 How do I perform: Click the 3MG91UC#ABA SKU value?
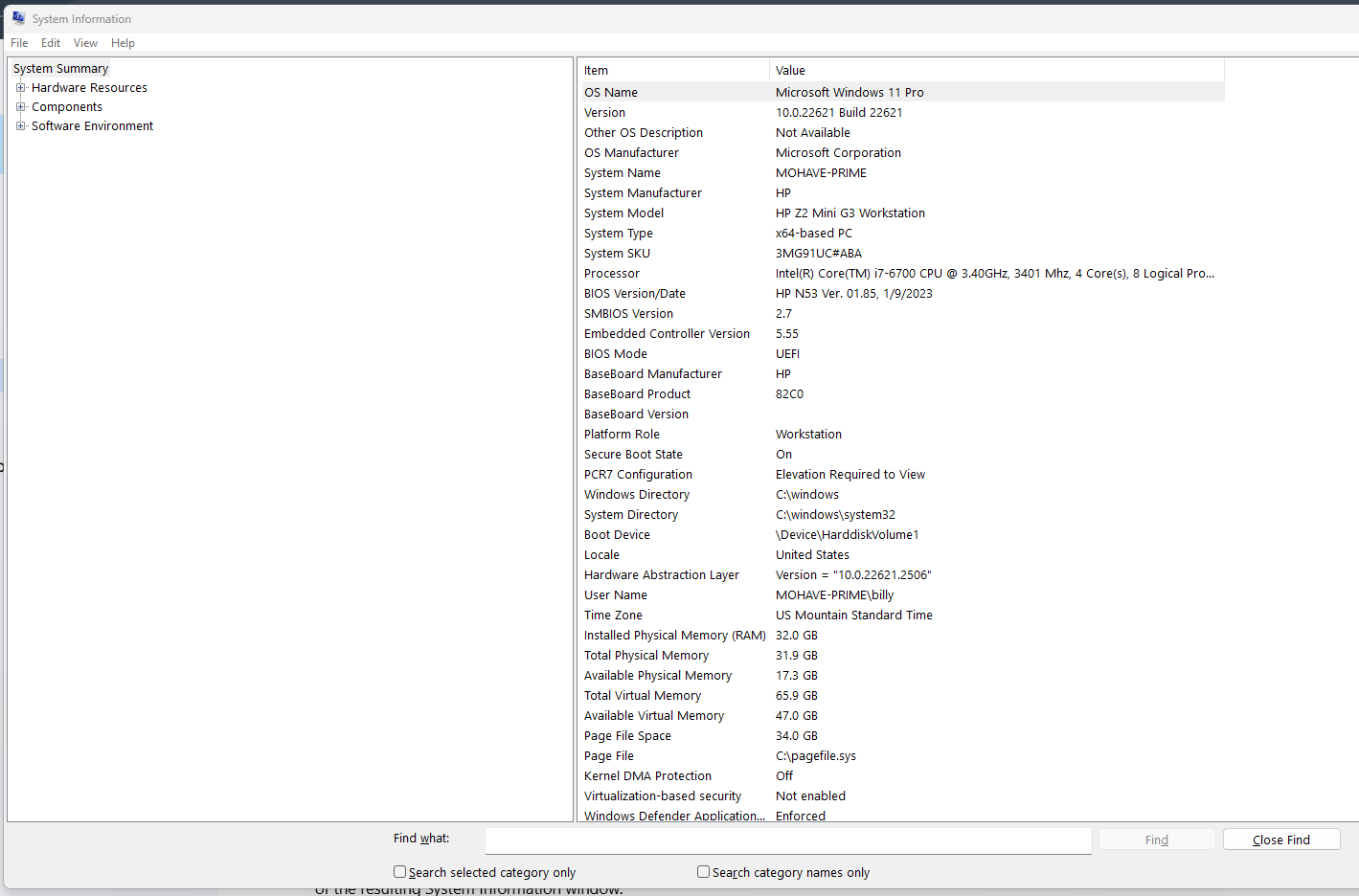[819, 254]
